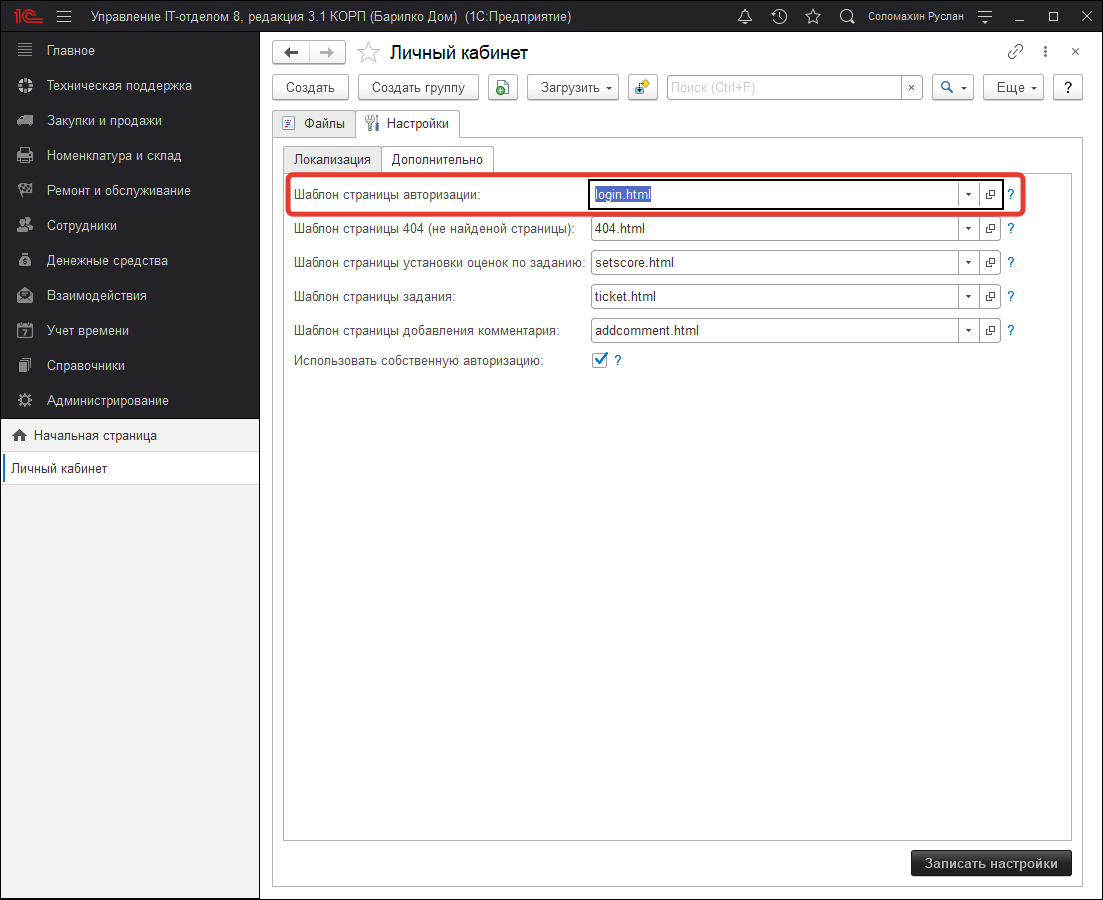
Task: Copy link to this page icon
Action: [x=1015, y=52]
